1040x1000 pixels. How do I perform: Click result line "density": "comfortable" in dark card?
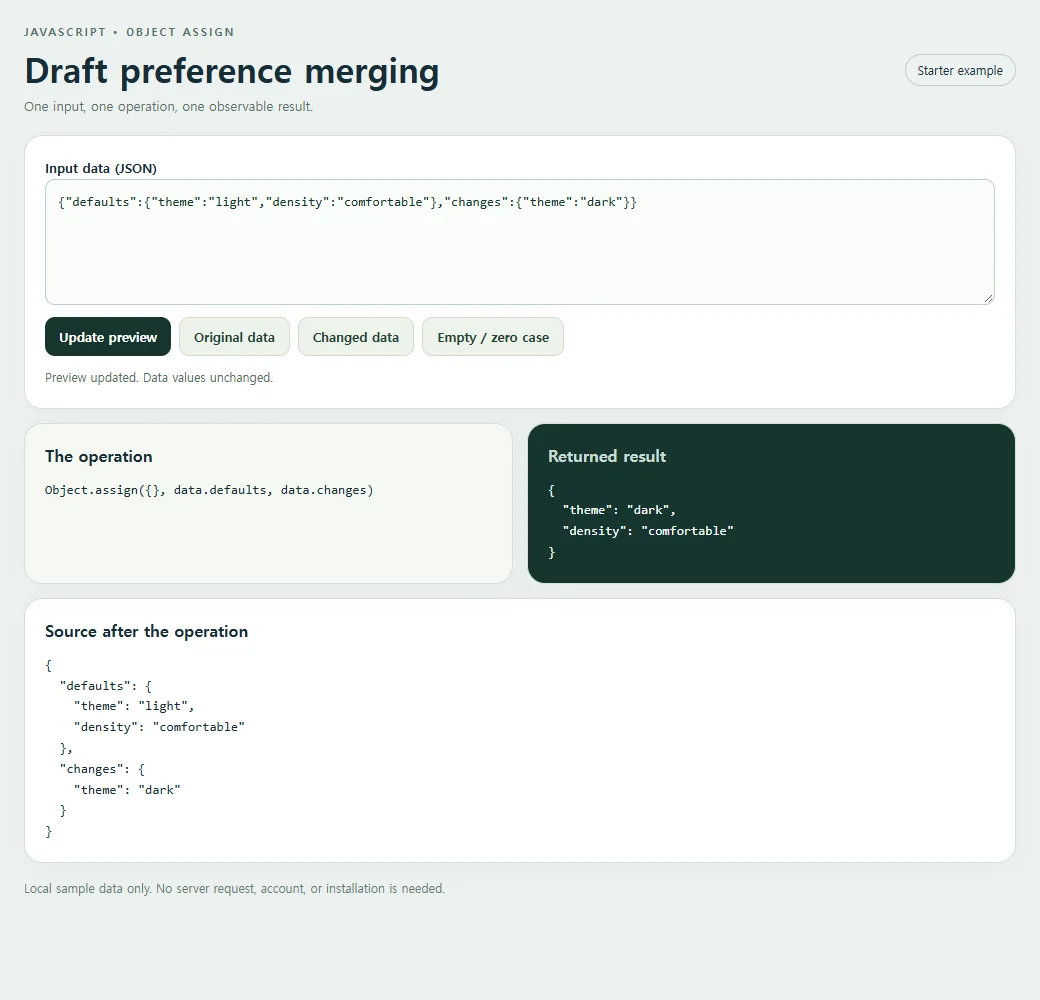pyautogui.click(x=648, y=531)
